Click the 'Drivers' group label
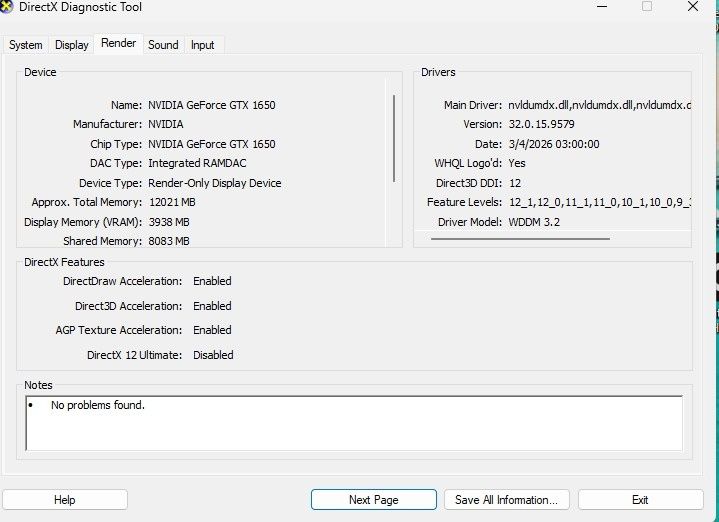 click(438, 72)
